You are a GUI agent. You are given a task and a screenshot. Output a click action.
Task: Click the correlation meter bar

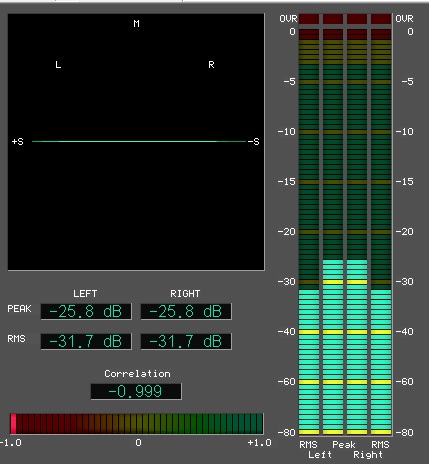pyautogui.click(x=136, y=424)
